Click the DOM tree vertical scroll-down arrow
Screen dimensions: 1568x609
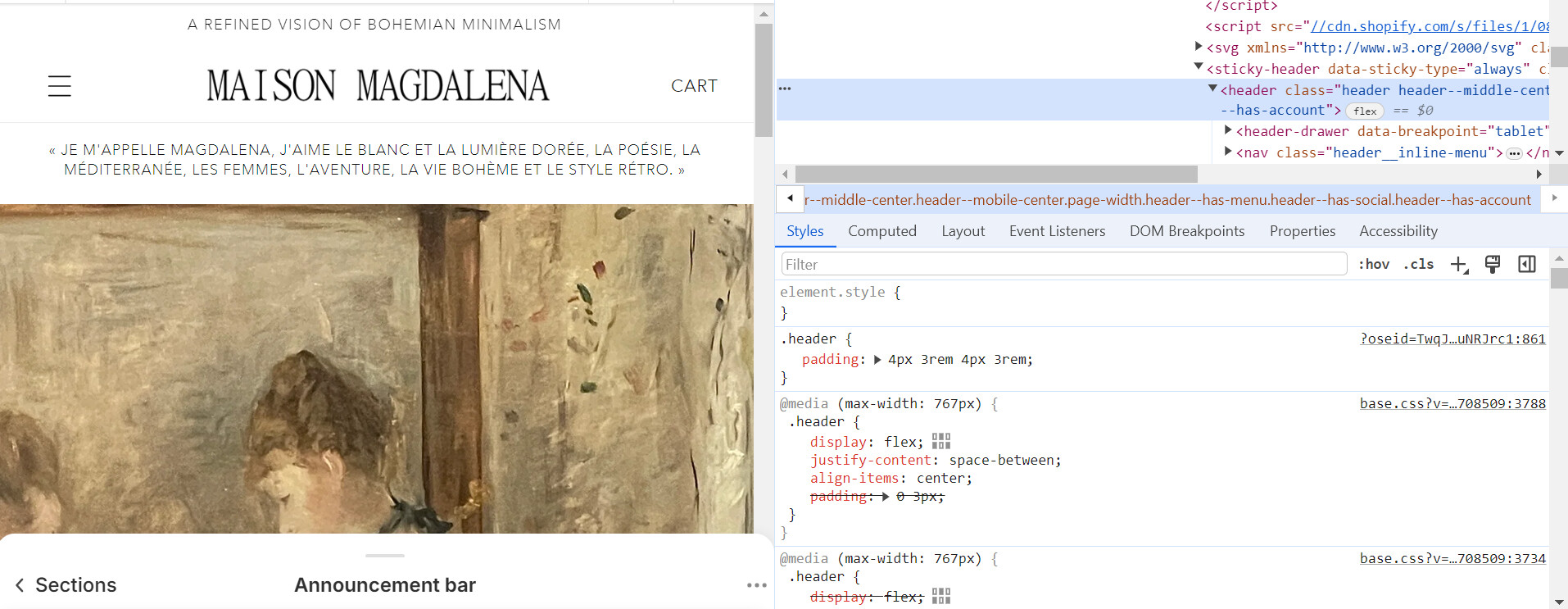(x=1559, y=153)
